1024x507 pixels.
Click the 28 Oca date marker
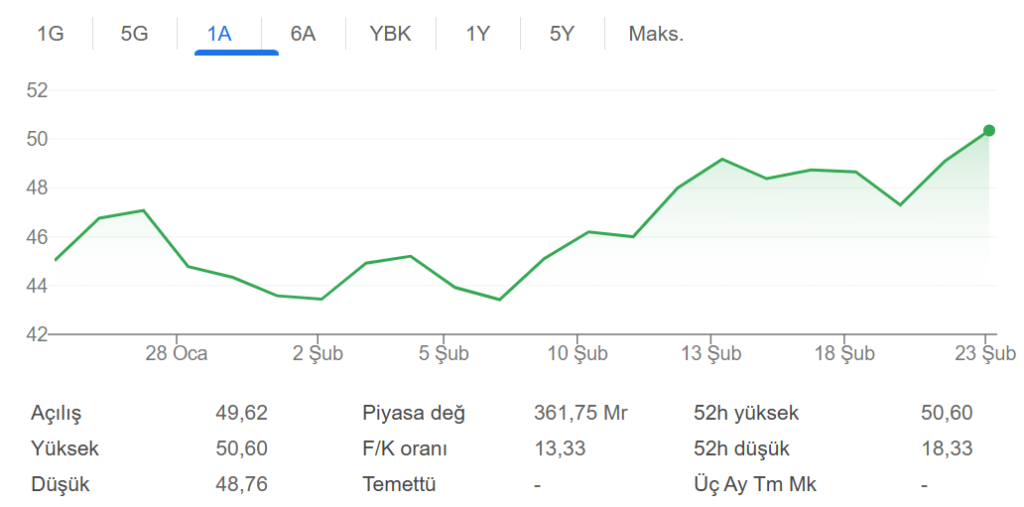(176, 354)
